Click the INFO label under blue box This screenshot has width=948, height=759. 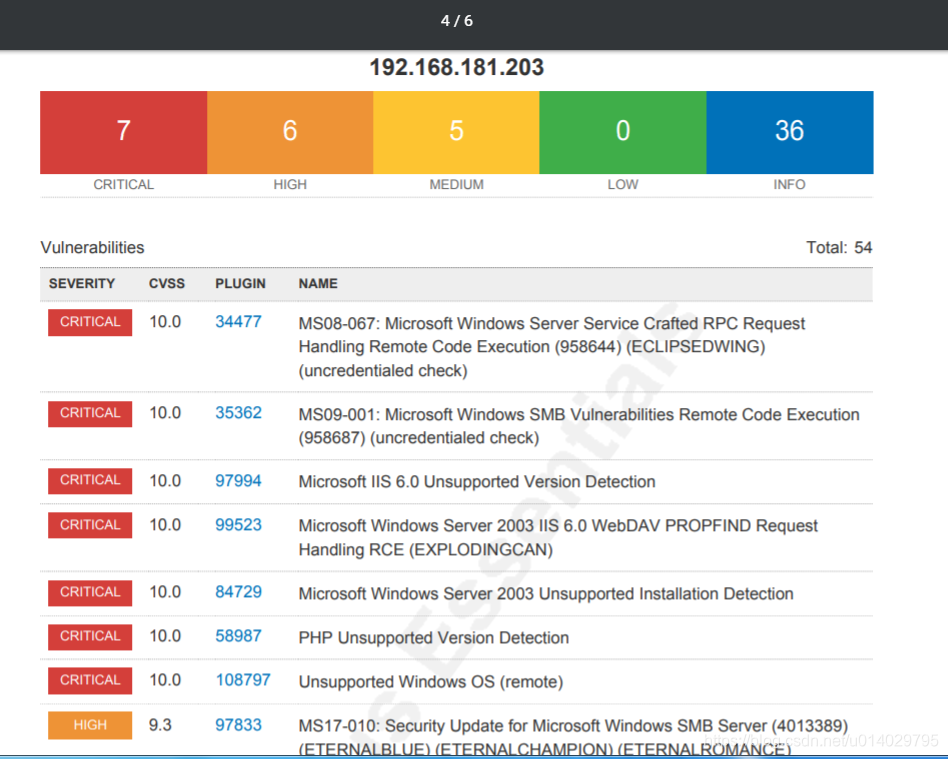click(x=790, y=184)
